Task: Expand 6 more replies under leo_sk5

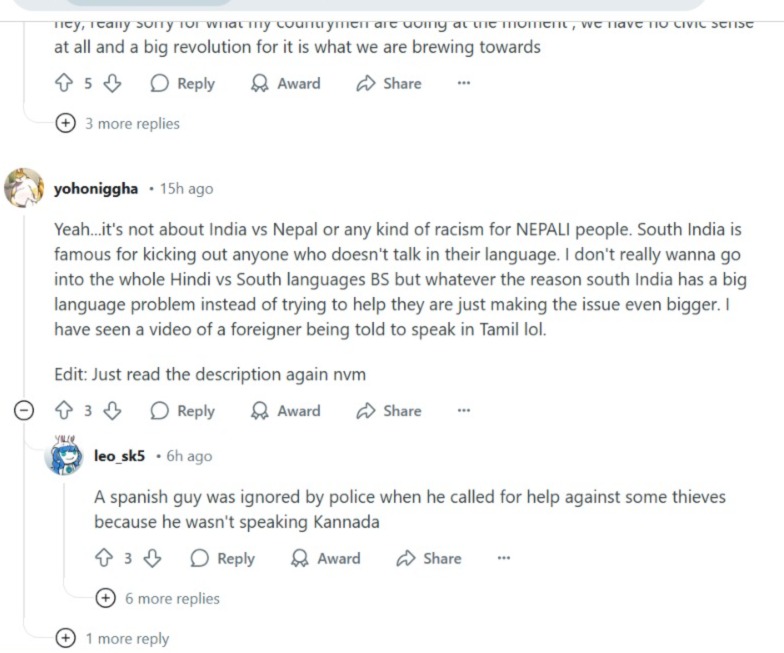Action: coord(105,599)
